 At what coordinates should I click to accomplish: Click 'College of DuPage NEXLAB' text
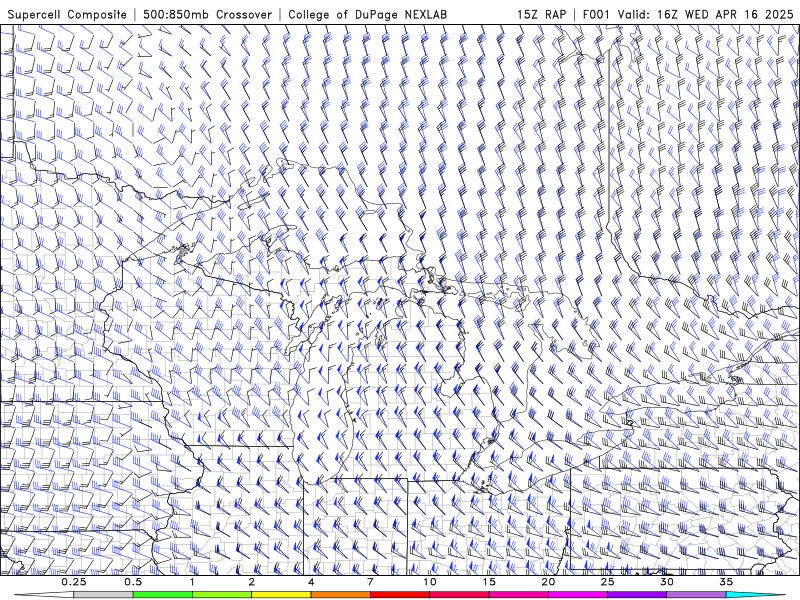click(367, 14)
